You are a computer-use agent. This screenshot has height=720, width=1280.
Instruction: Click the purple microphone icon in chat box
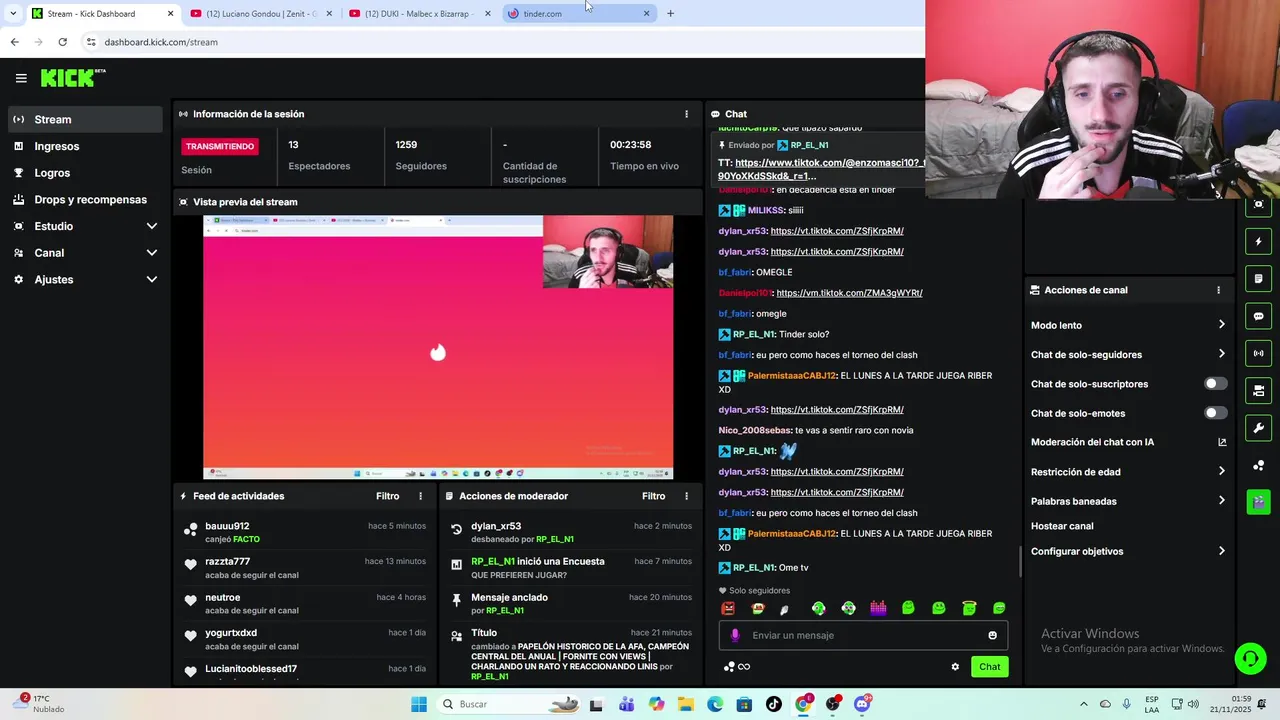click(x=735, y=635)
